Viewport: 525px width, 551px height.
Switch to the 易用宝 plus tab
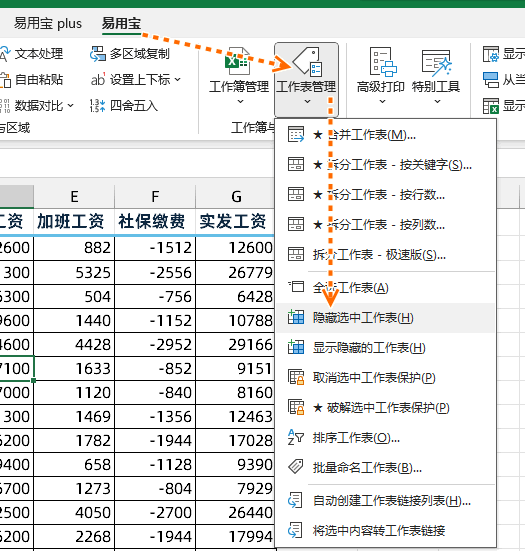tap(48, 24)
